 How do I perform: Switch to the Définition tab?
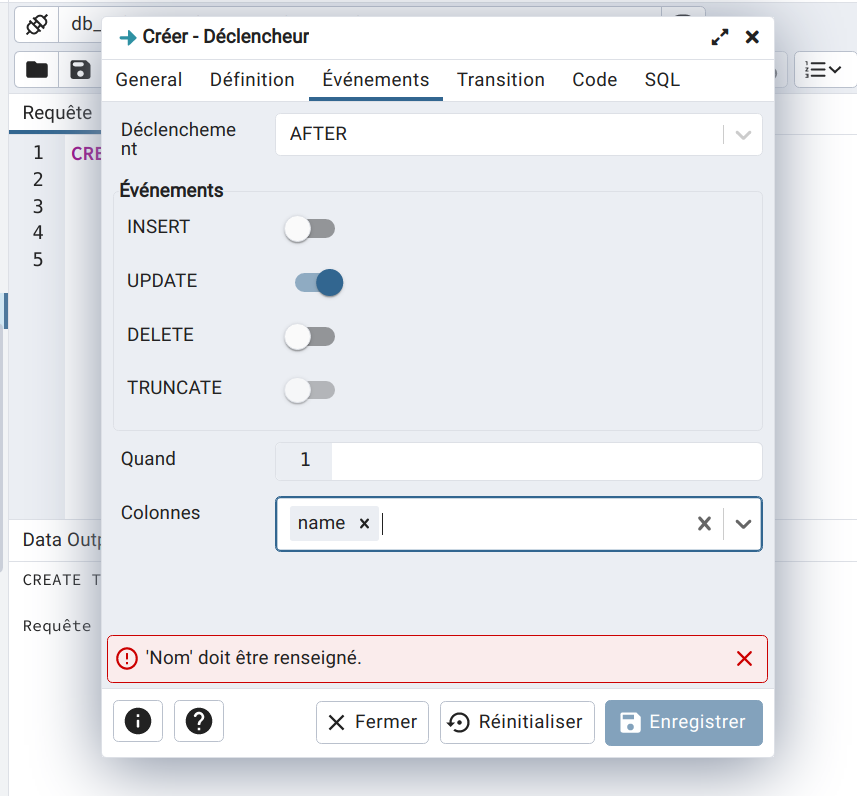[252, 80]
